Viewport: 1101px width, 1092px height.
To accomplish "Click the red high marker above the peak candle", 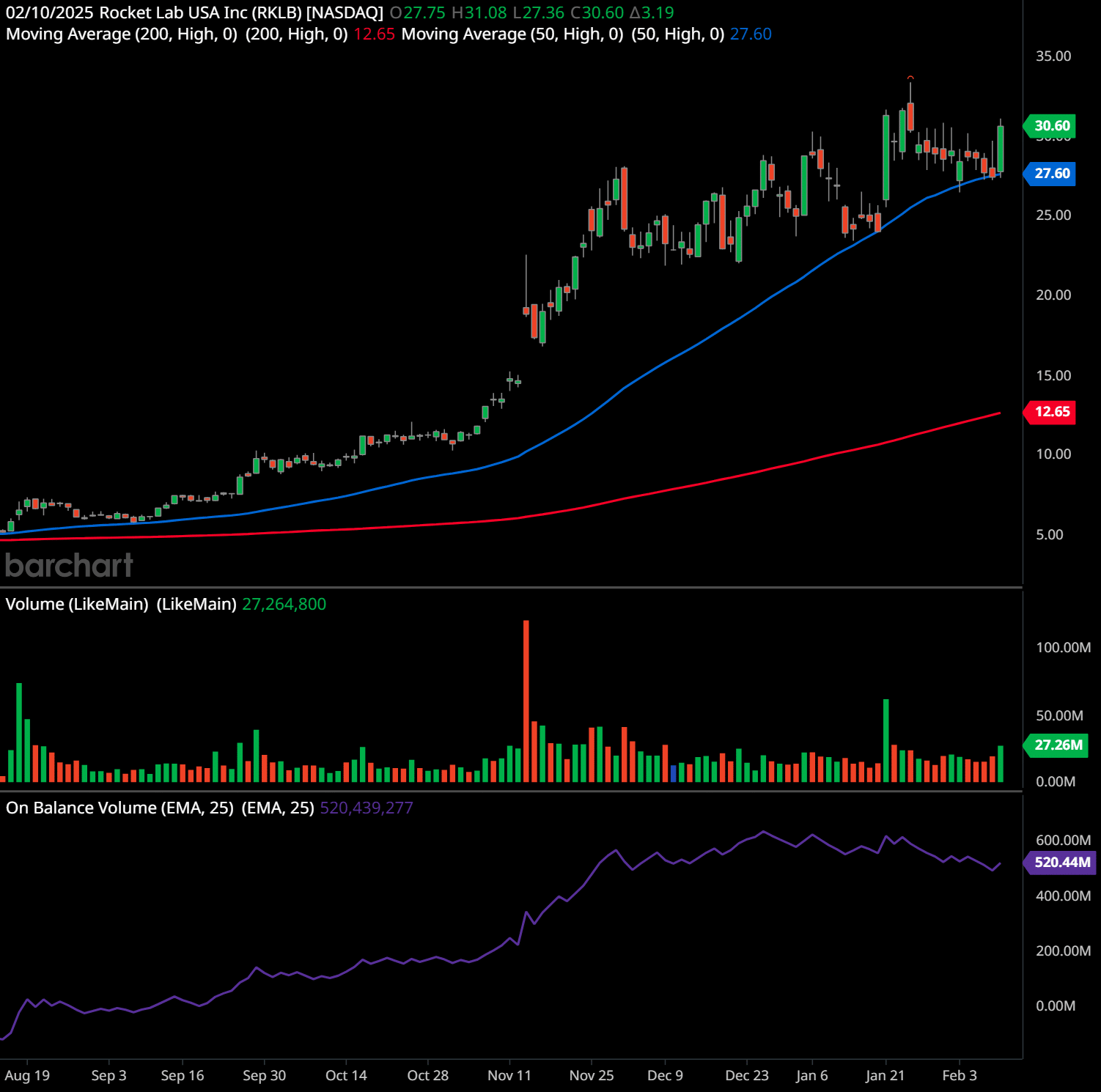I will click(910, 77).
